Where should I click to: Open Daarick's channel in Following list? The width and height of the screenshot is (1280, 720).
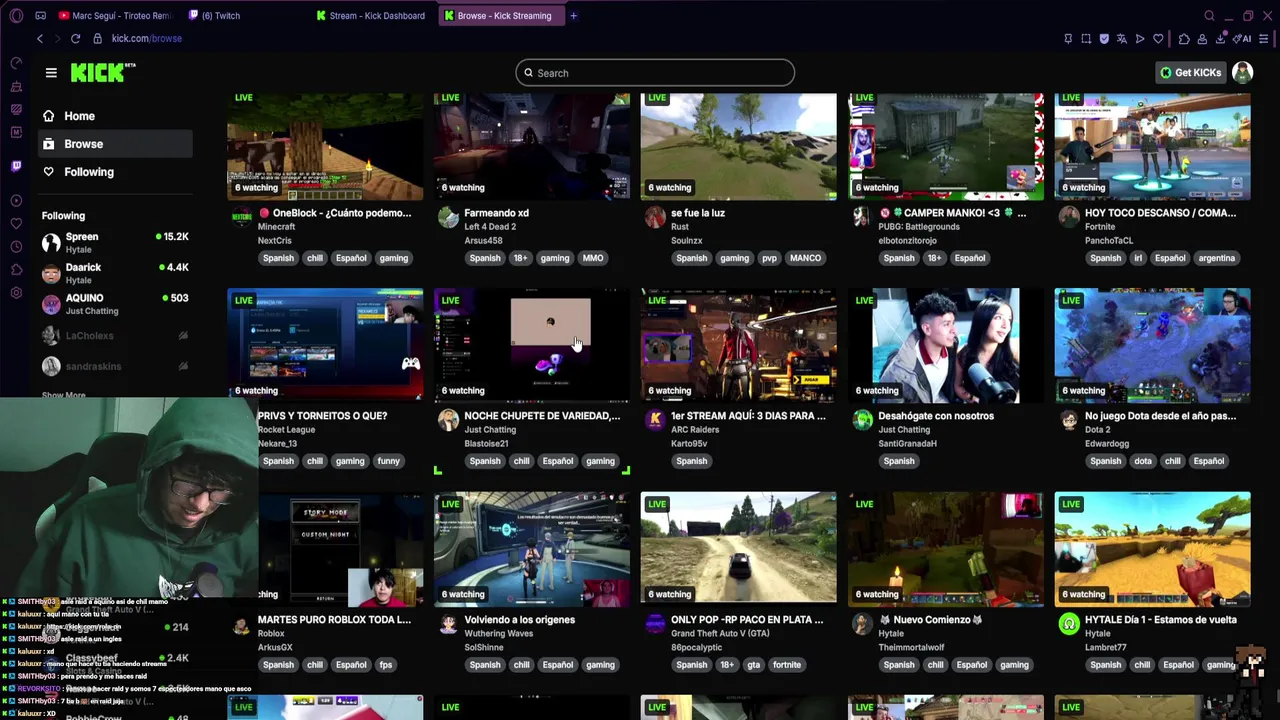pyautogui.click(x=116, y=273)
